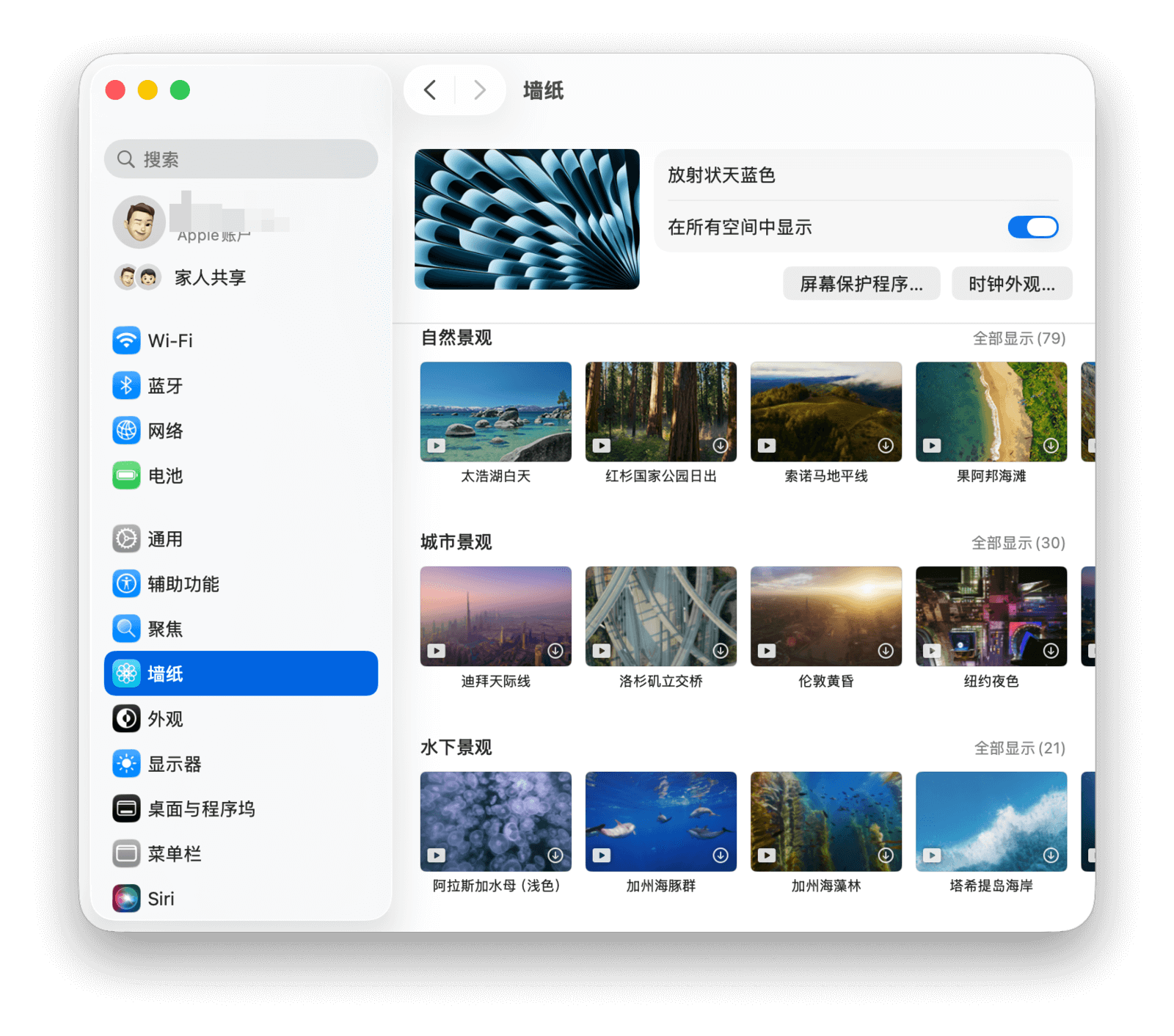Expand all 30 cityscape wallpapers
The height and width of the screenshot is (1036, 1174).
pyautogui.click(x=1018, y=543)
